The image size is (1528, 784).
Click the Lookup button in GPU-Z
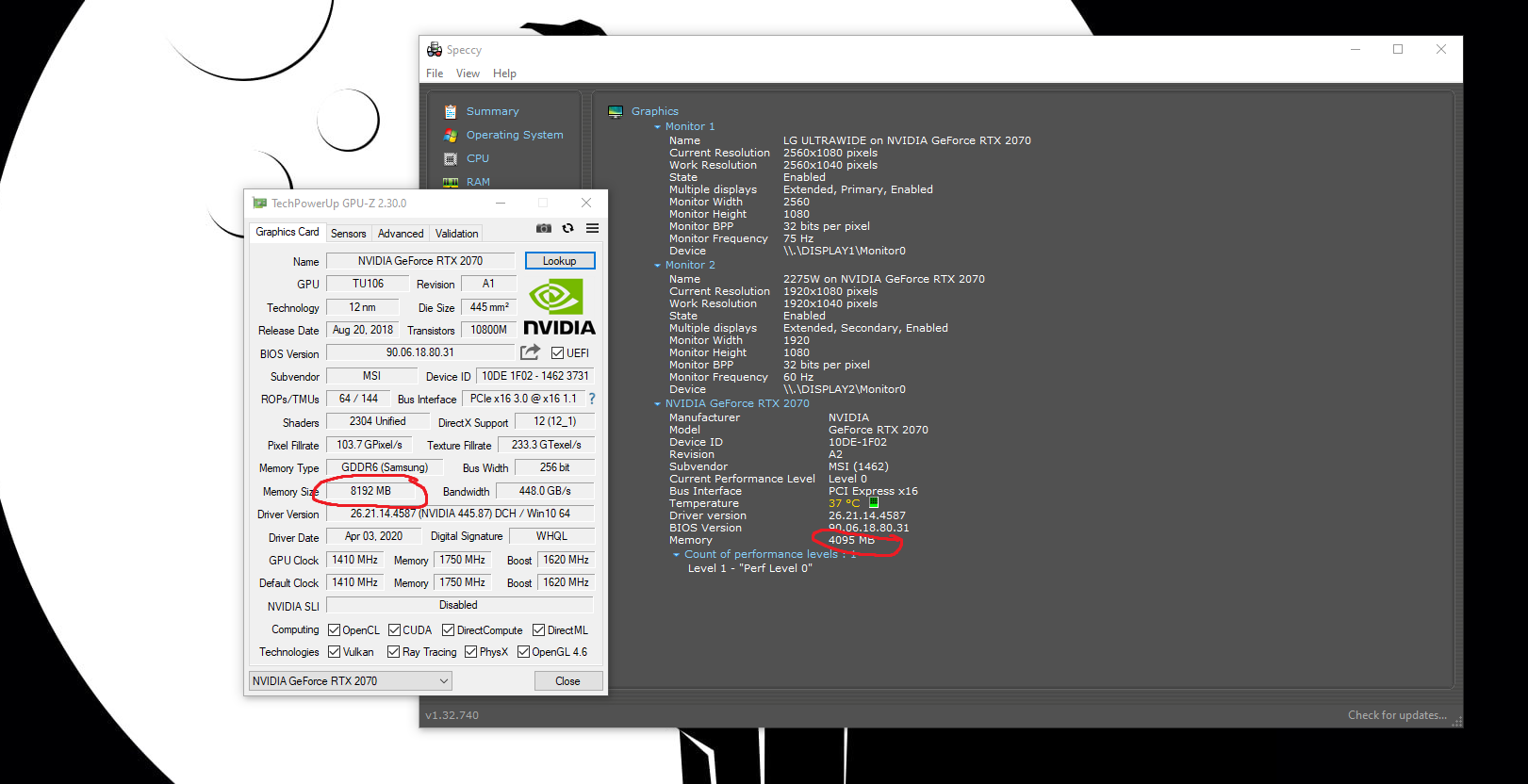tap(560, 261)
